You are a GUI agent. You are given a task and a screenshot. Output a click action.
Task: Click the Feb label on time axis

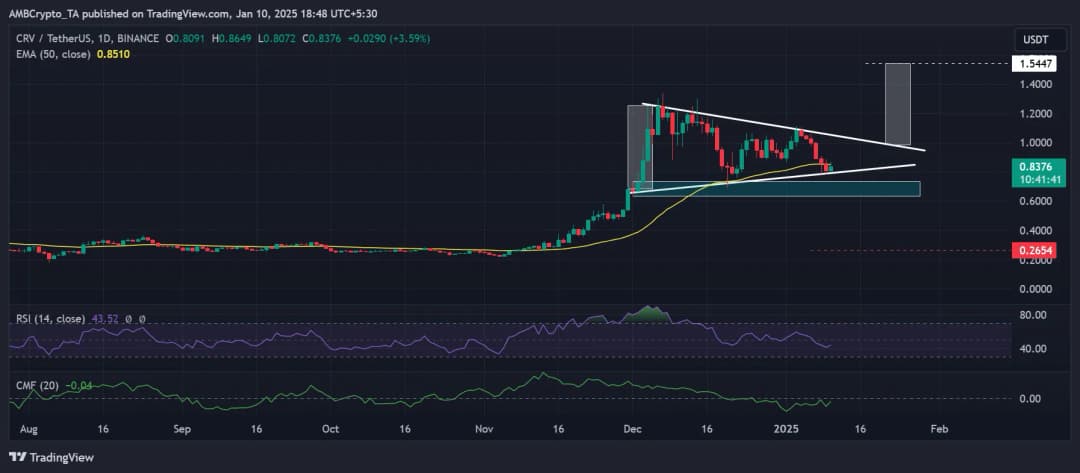click(x=938, y=427)
